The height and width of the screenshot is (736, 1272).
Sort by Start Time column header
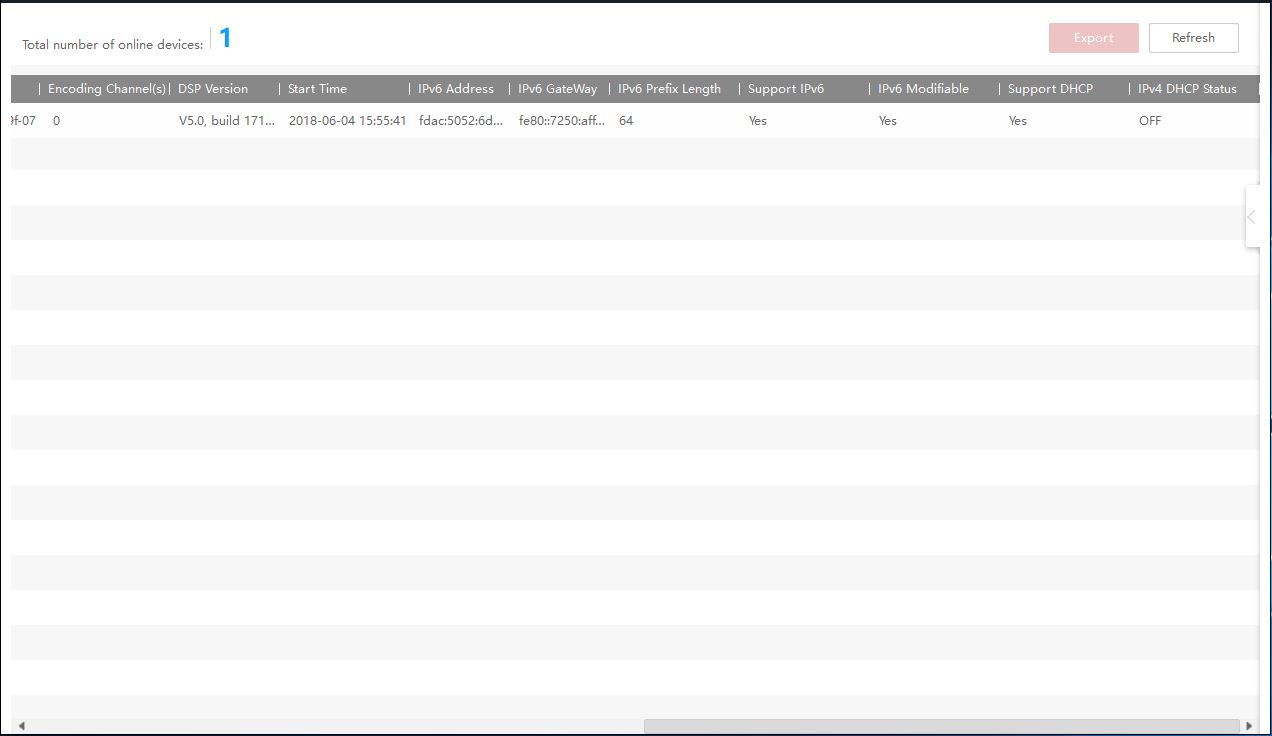317,89
